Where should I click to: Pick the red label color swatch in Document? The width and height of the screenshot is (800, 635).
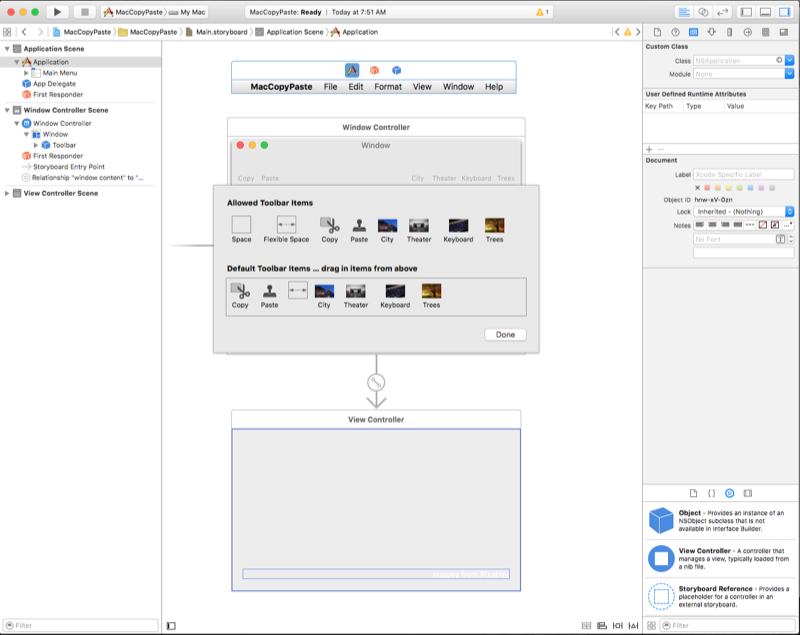pyautogui.click(x=707, y=188)
